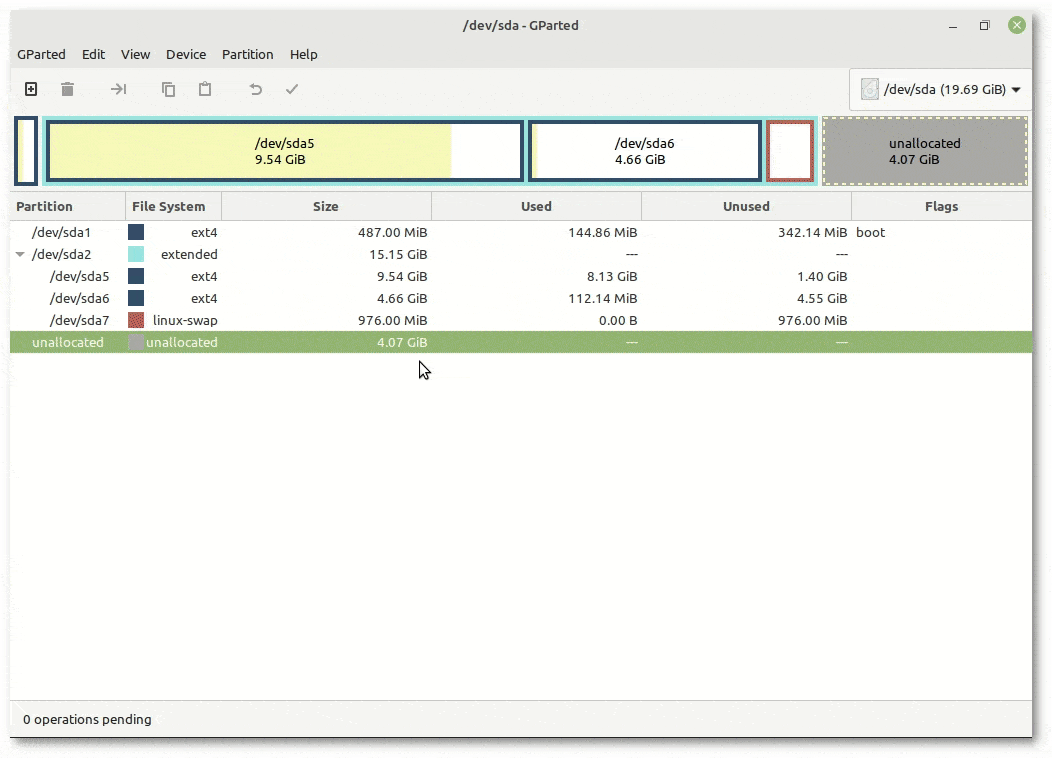Apply all operations with the checkmark icon
This screenshot has width=1052, height=758.
[x=292, y=89]
